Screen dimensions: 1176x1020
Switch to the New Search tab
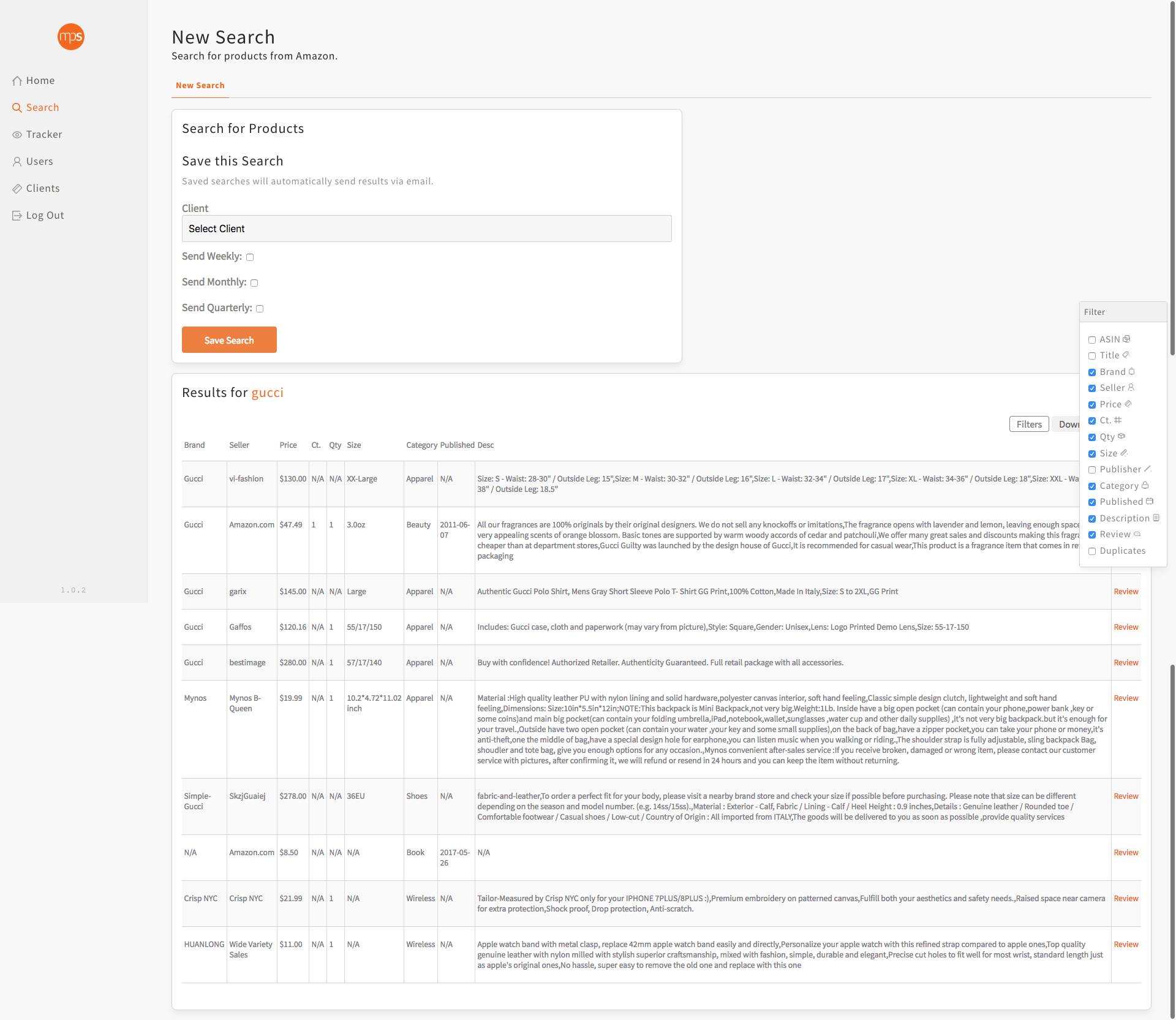coord(200,86)
